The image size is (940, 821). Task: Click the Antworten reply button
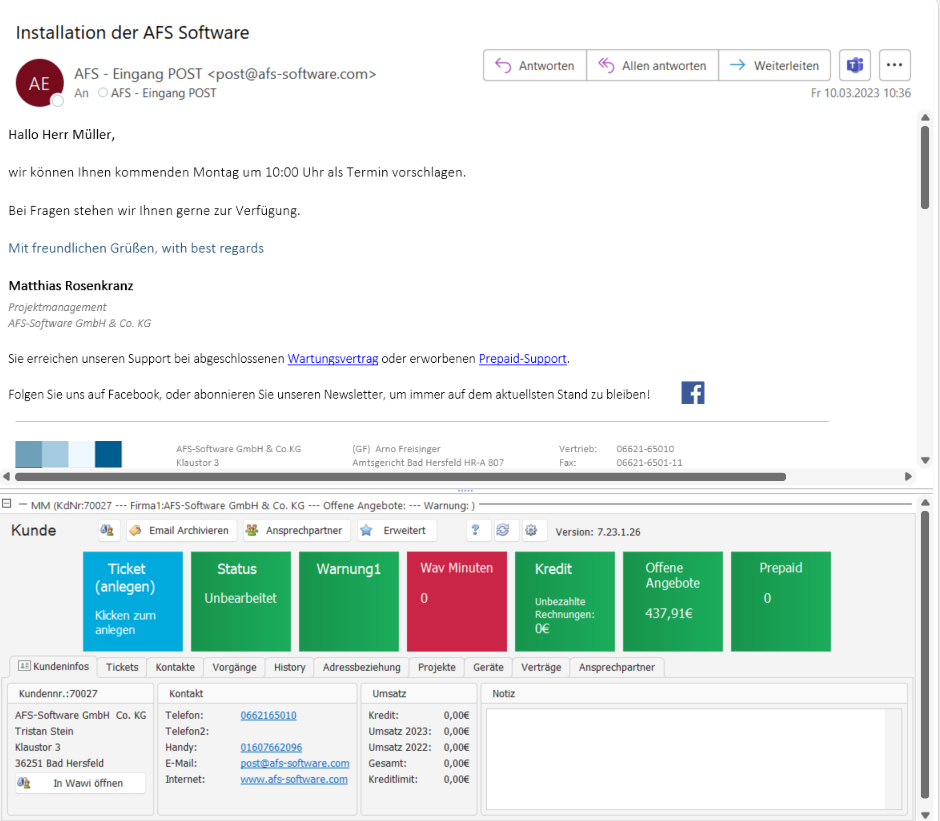point(535,65)
